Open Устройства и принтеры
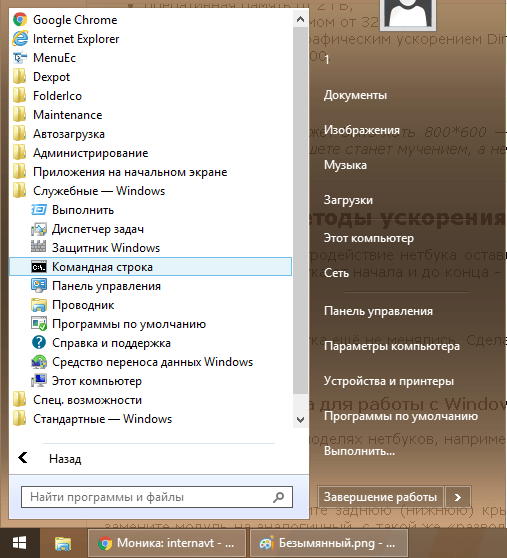 coord(389,381)
